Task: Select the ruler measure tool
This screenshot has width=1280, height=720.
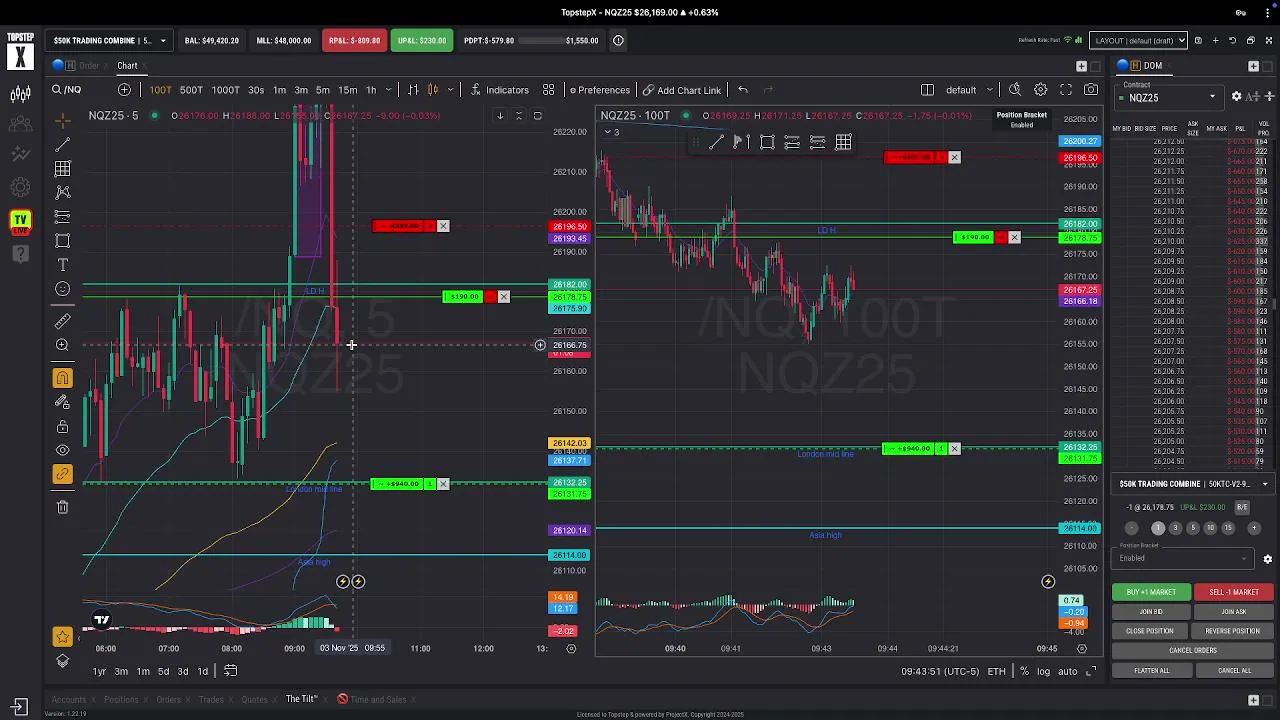Action: pyautogui.click(x=62, y=321)
